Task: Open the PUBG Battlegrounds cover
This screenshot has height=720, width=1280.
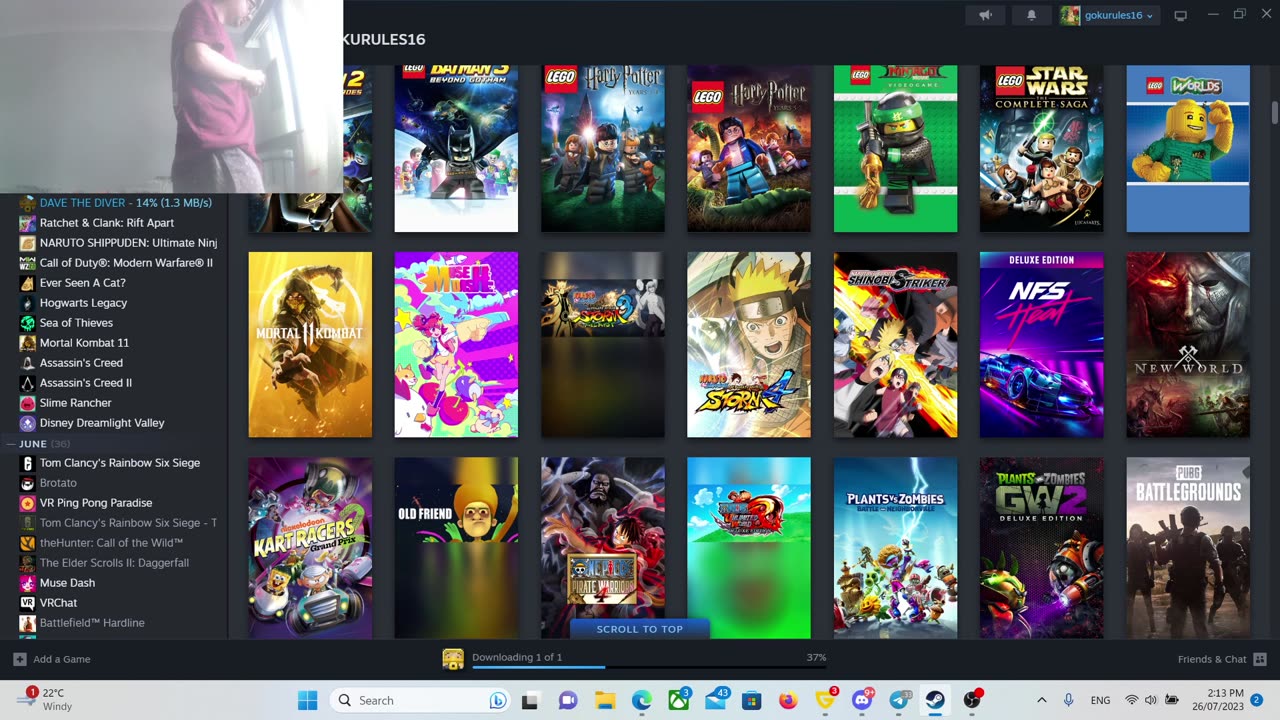Action: pos(1188,548)
